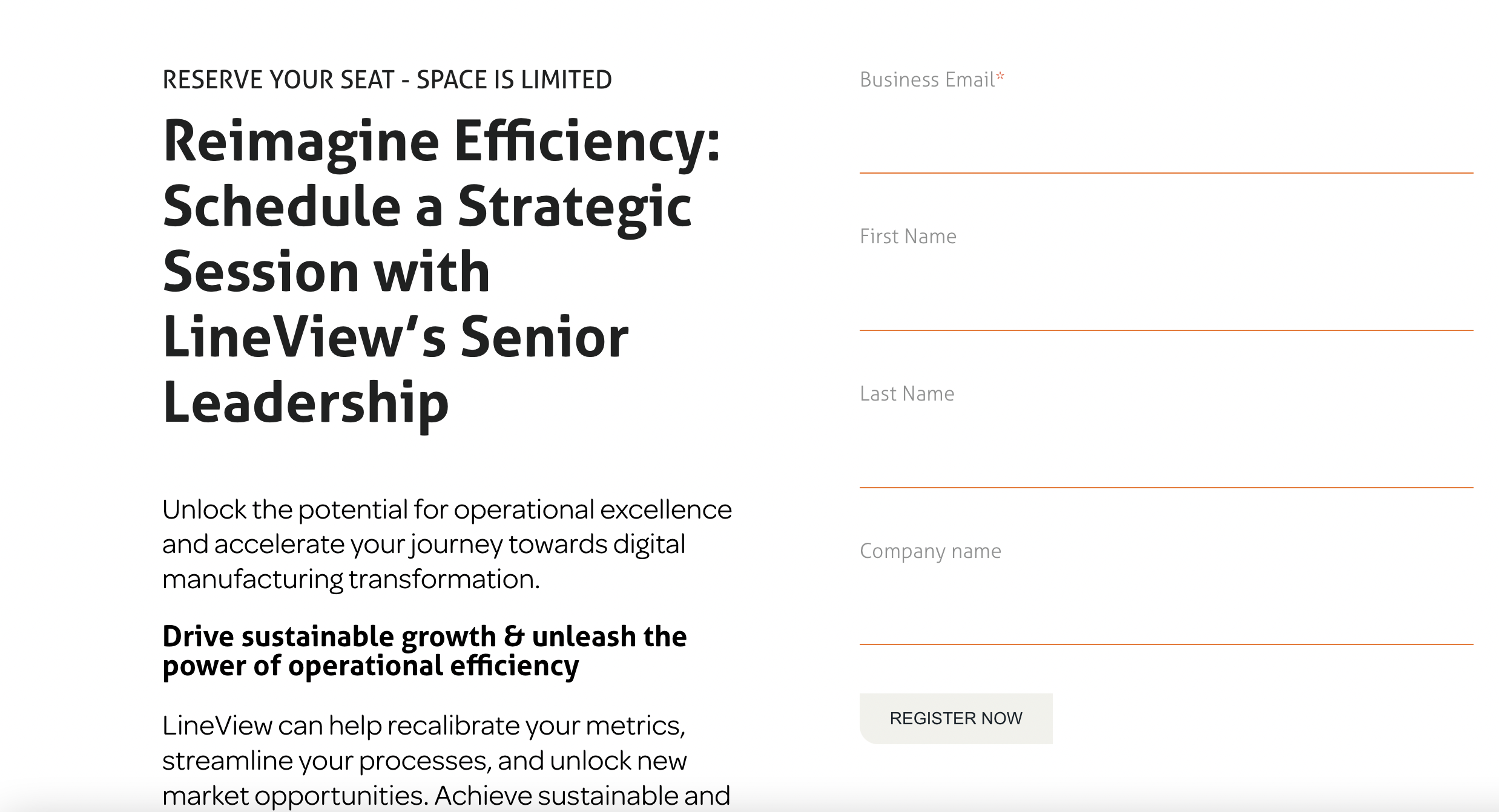Click "Reimagine Efficiency:" in the main heading
This screenshot has width=1499, height=812.
pyautogui.click(x=441, y=142)
